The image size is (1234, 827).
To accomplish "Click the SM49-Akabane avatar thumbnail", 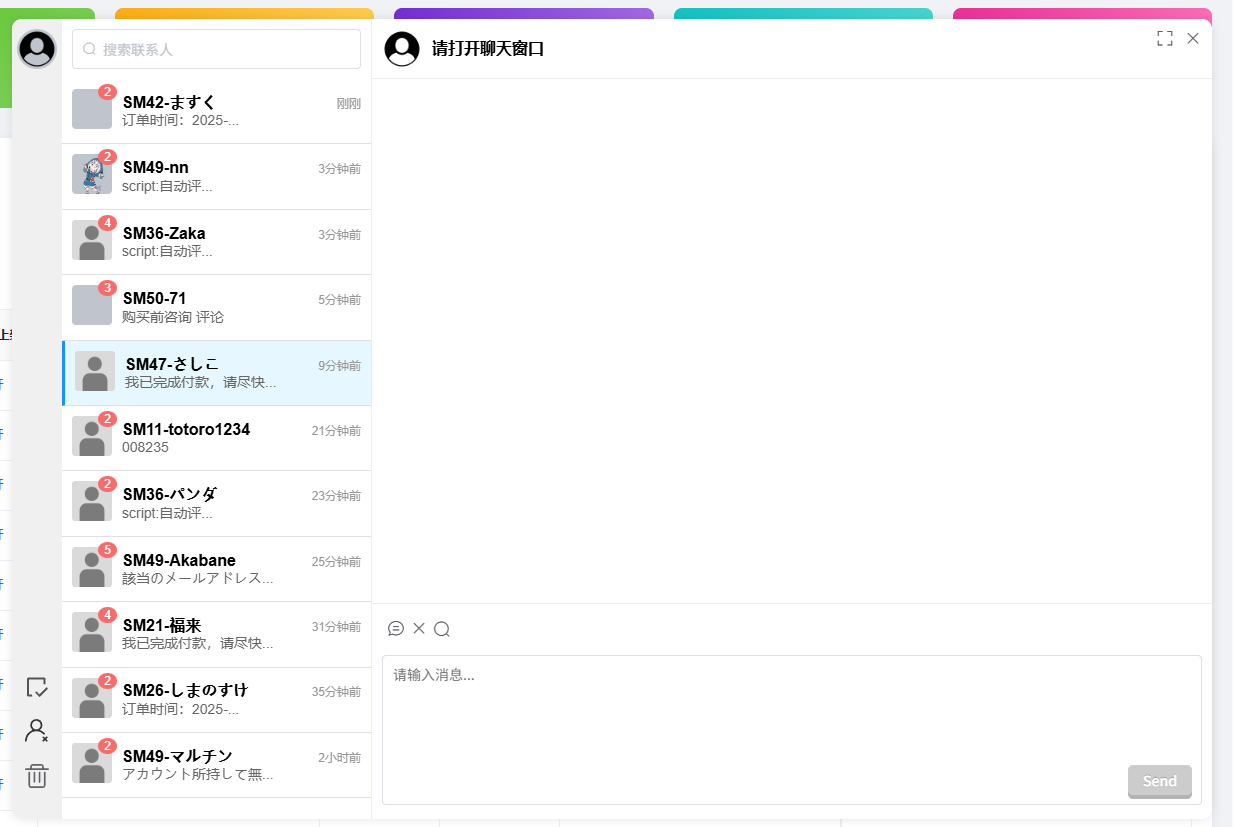I will [x=92, y=568].
